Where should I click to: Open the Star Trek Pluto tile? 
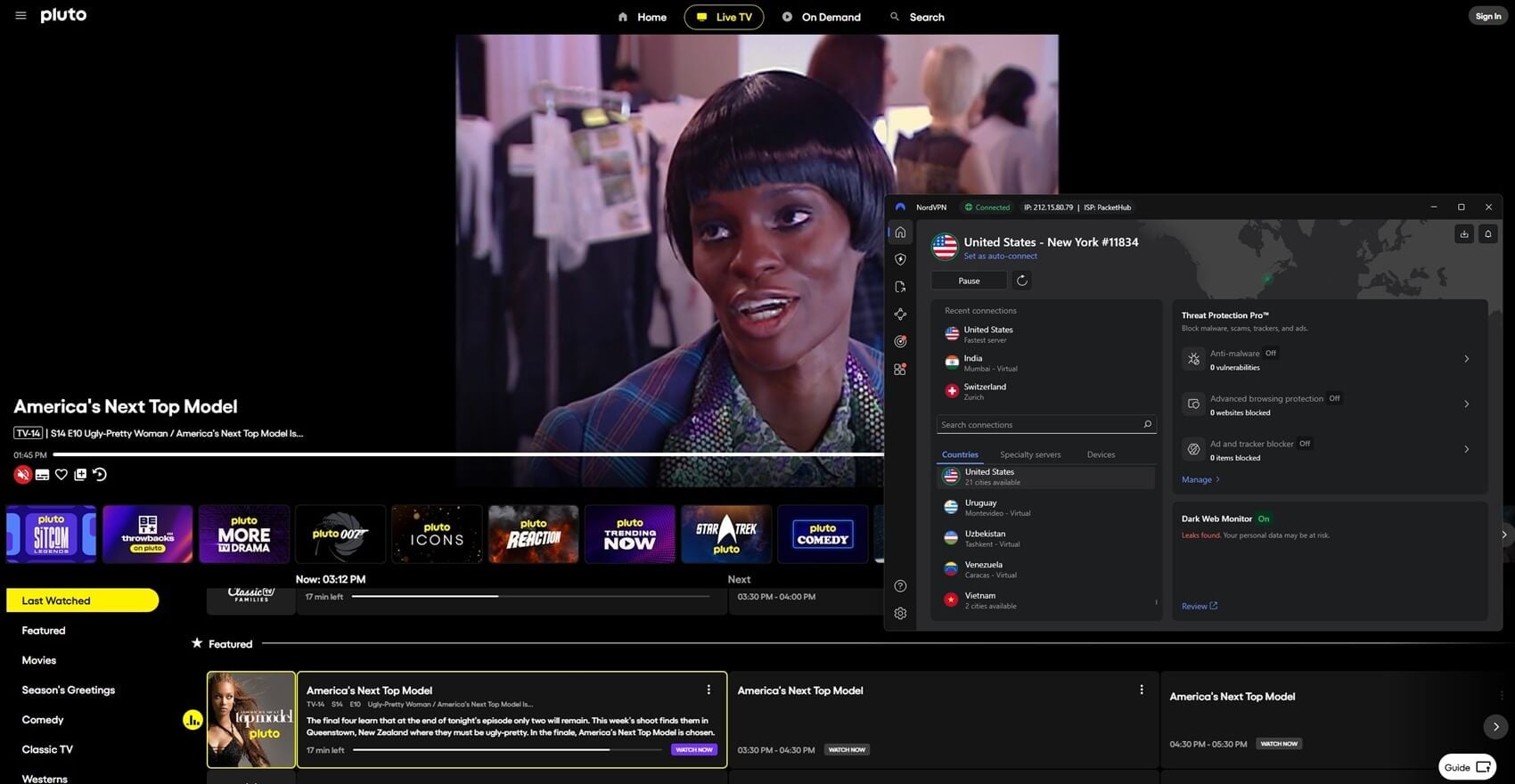726,534
